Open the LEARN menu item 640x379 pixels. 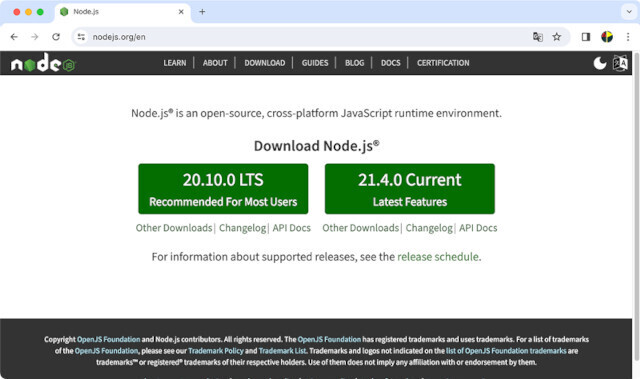pos(175,63)
